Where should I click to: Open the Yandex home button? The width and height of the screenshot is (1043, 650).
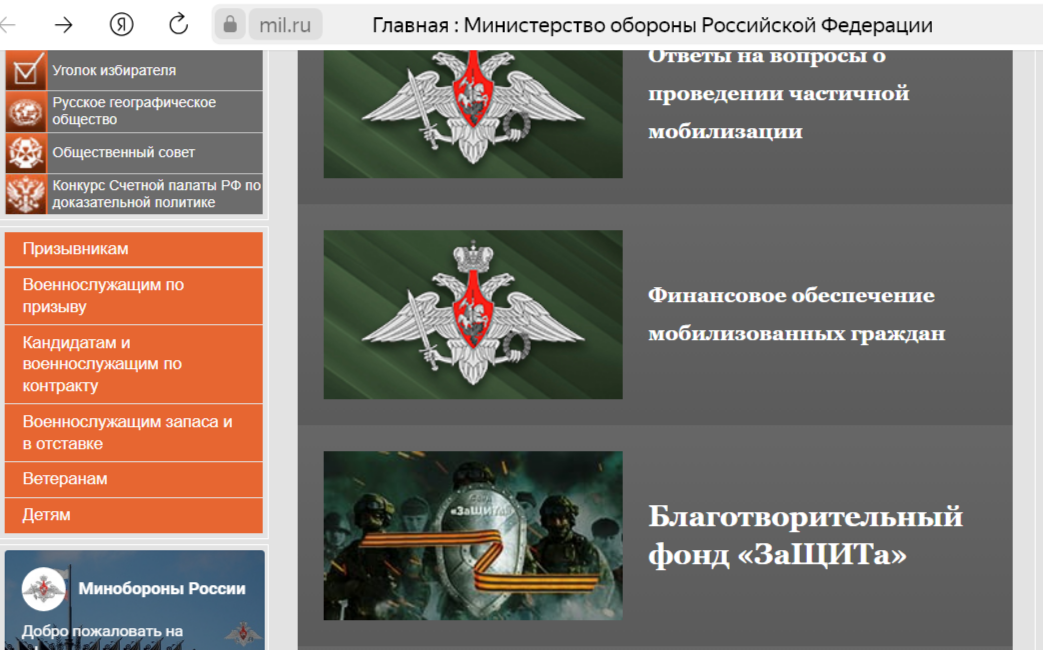click(121, 25)
